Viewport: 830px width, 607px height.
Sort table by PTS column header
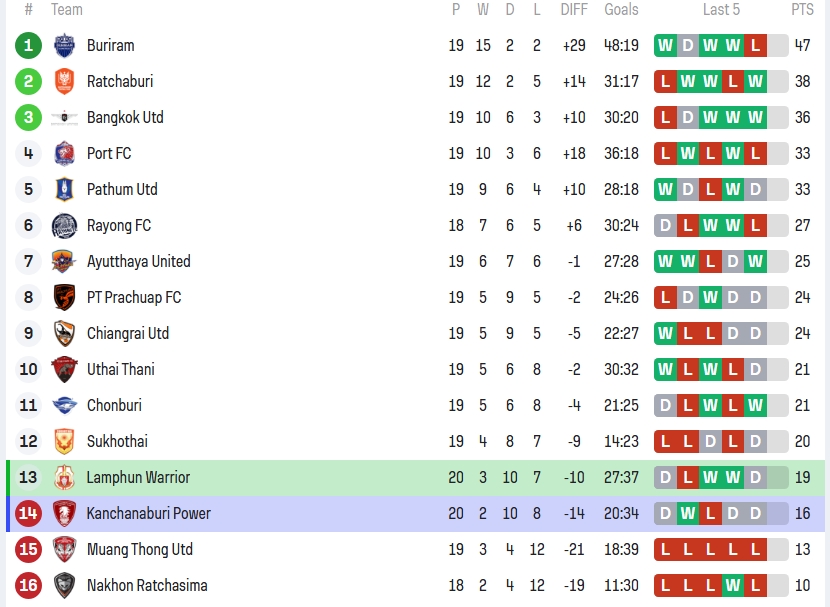(802, 9)
